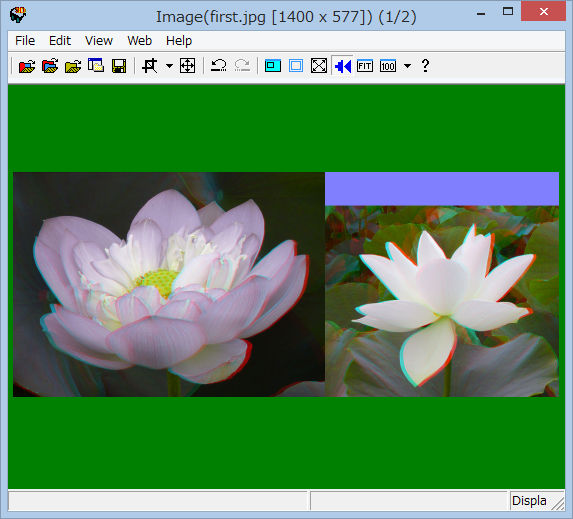Screen dimensions: 573x519
Task: Expand the dropdown arrow beside 100 zoom
Action: 407,66
